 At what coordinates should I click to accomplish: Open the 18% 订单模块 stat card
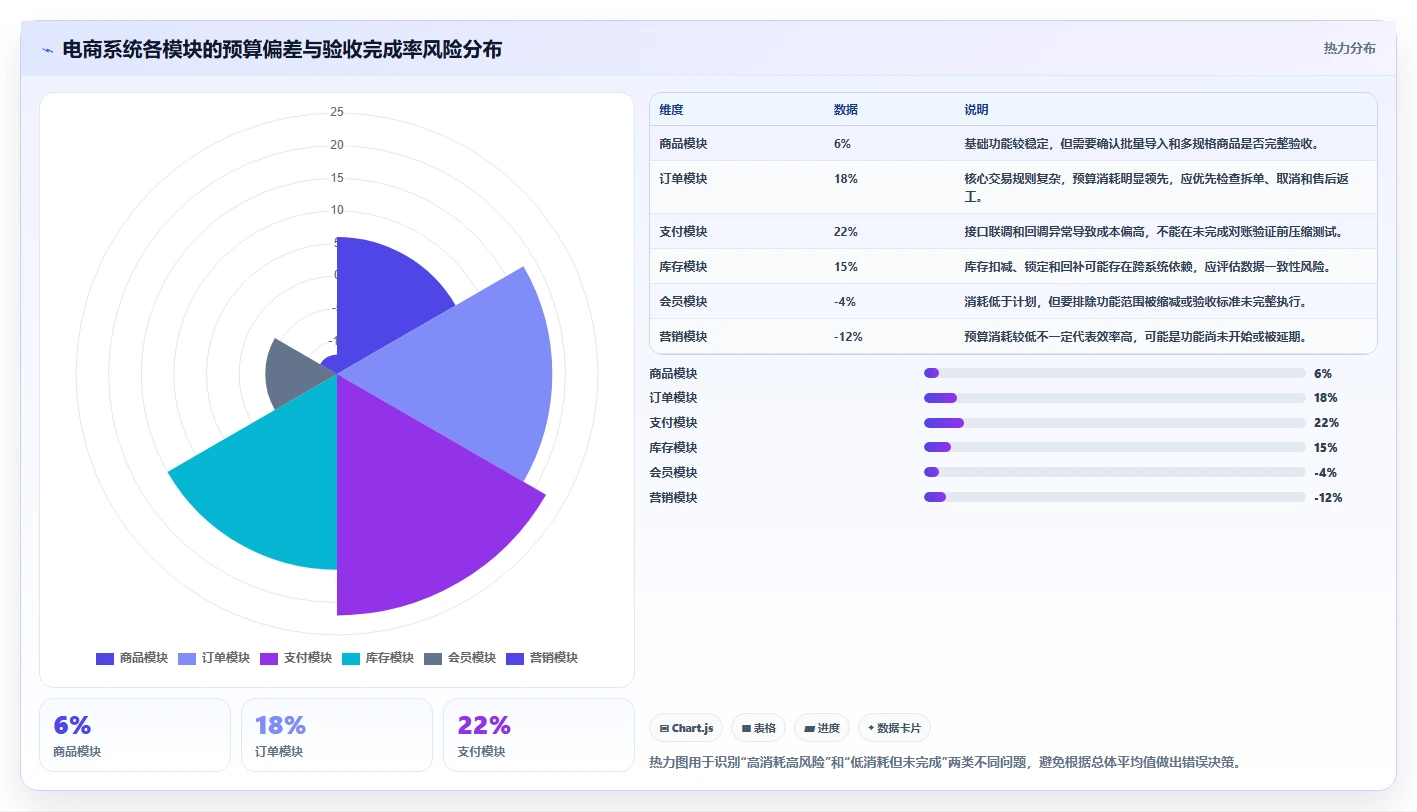tap(337, 735)
